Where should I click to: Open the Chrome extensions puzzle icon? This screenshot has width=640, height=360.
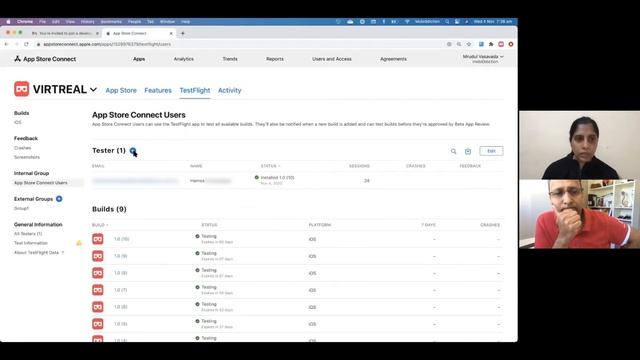tap(491, 44)
